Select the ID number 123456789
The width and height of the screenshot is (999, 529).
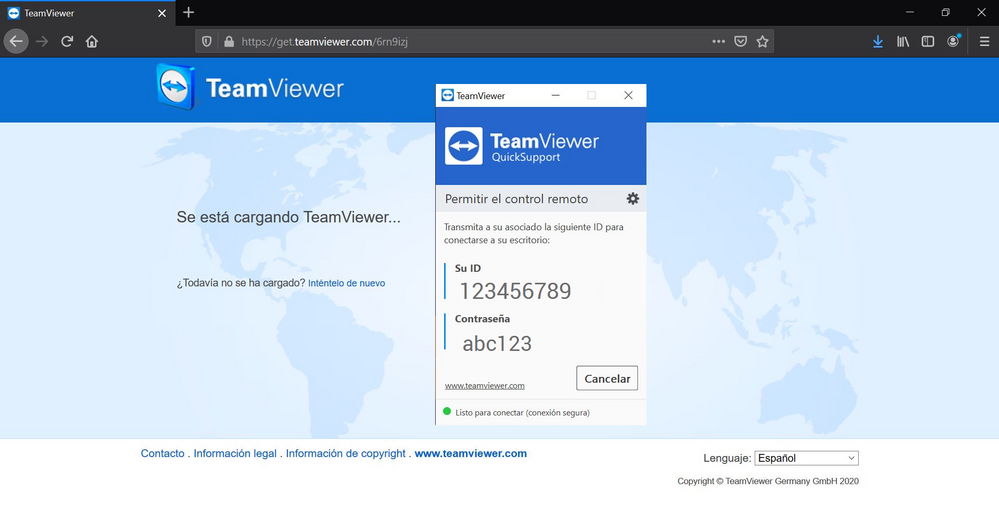click(x=515, y=291)
